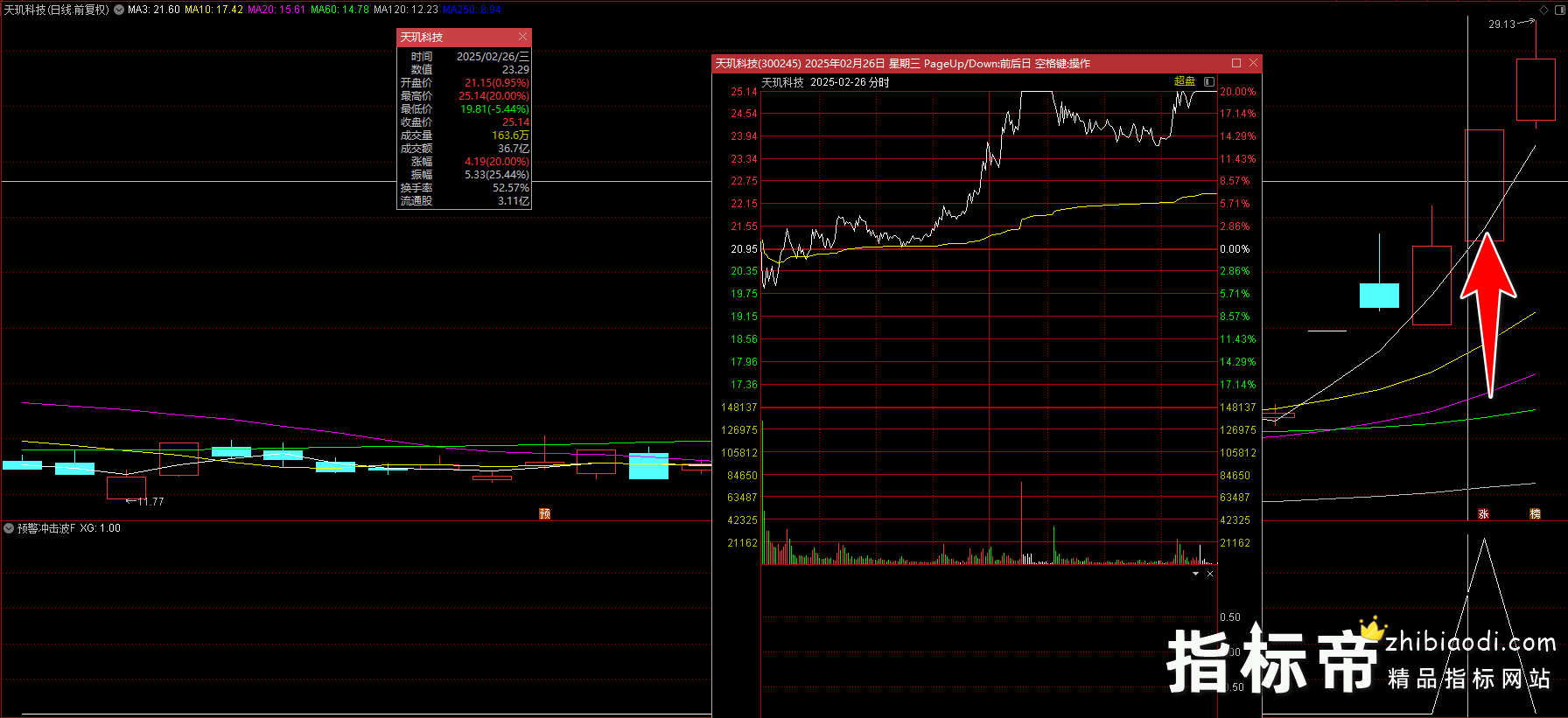The image size is (1568, 718).
Task: Select the topmost candle with 29.13 high
Action: coord(1536,89)
